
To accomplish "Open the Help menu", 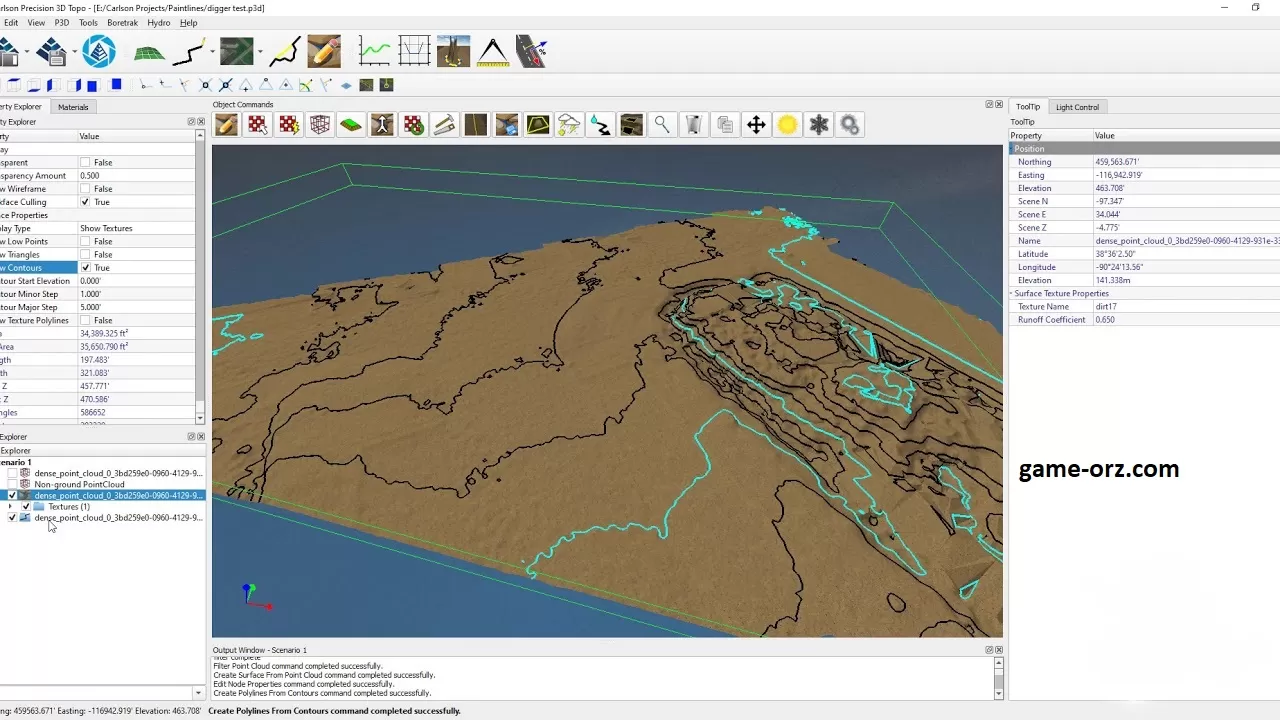I will tap(188, 22).
